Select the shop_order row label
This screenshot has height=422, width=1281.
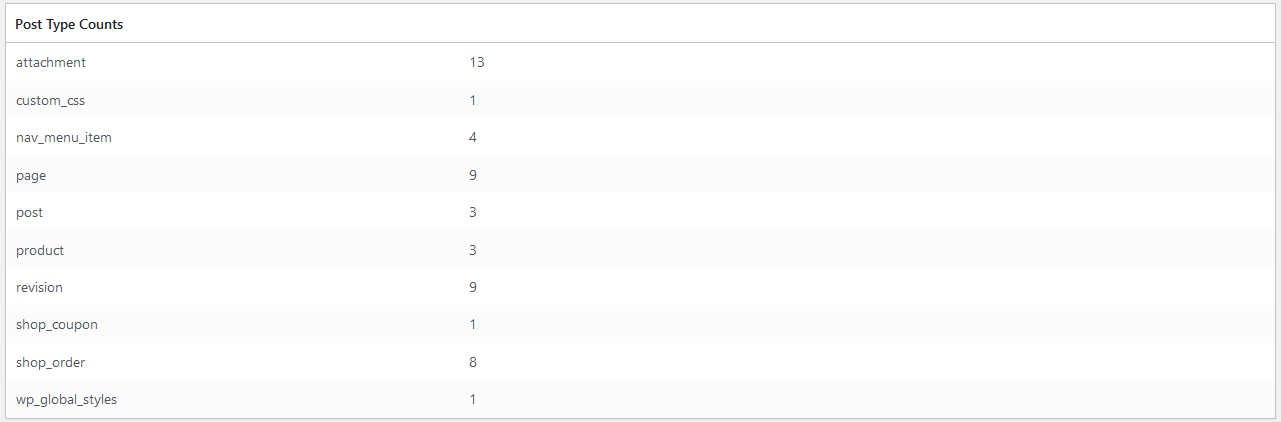point(51,362)
